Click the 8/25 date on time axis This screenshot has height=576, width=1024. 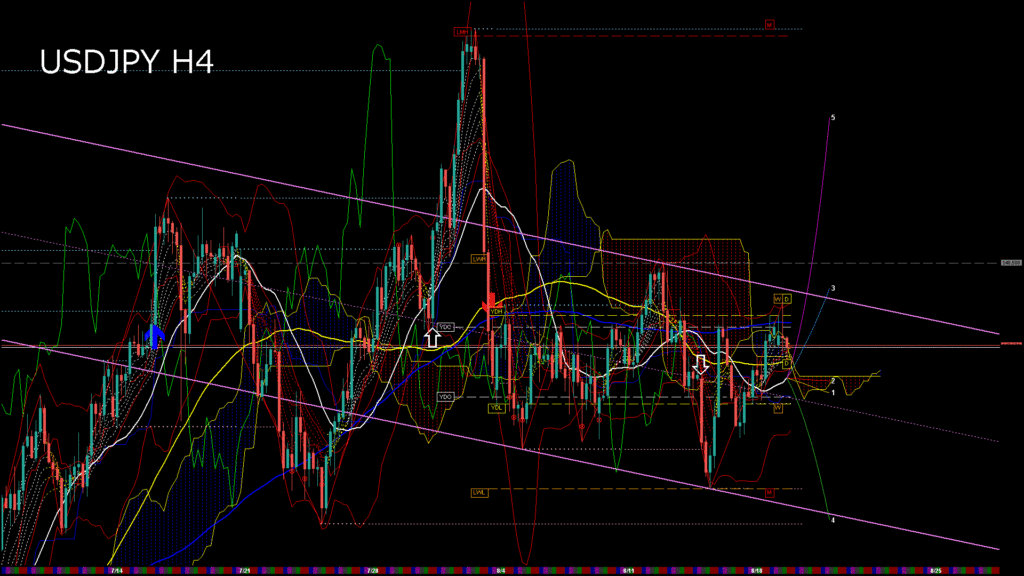pos(936,571)
